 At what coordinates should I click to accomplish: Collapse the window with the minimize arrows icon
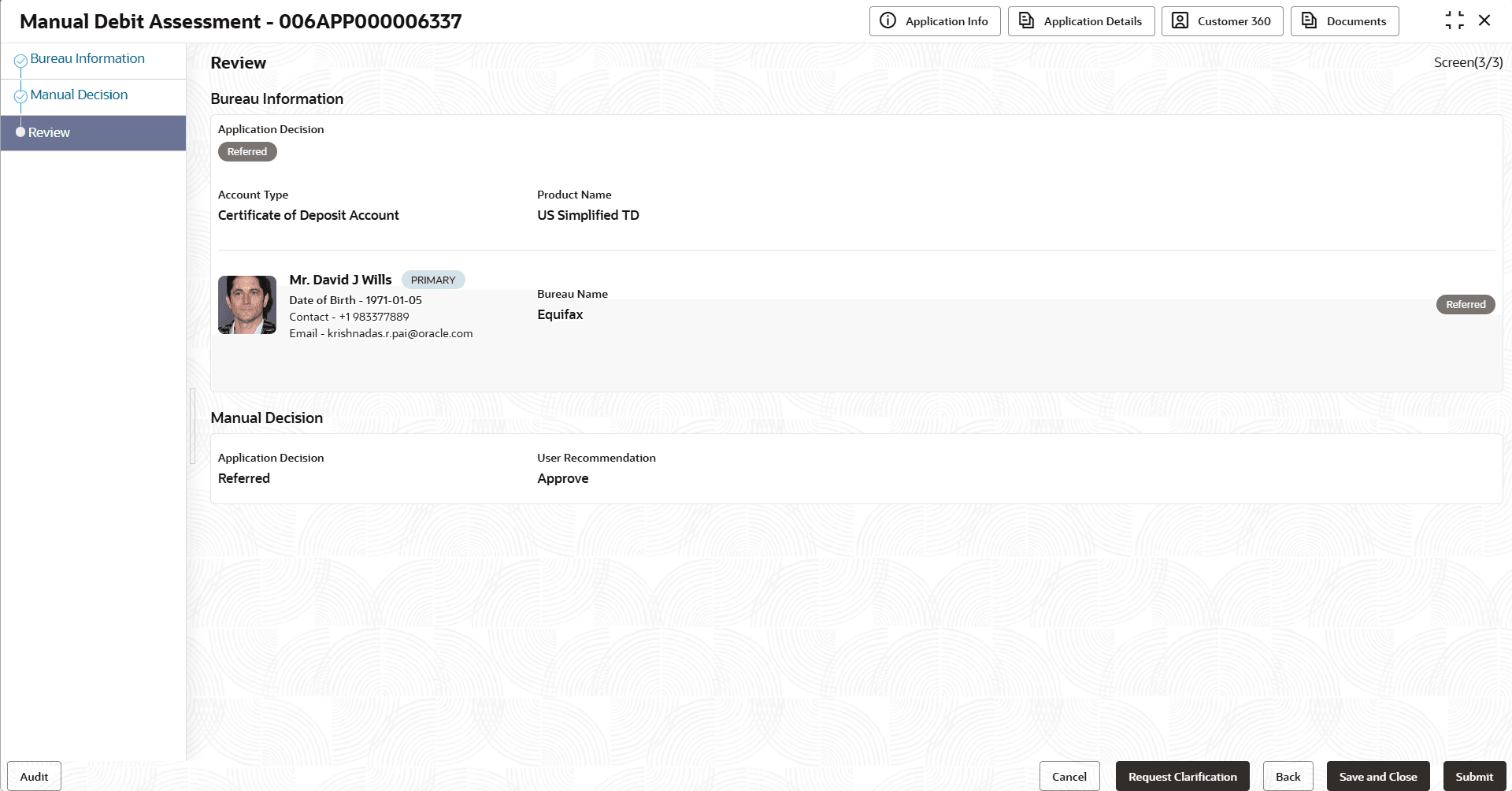1455,20
